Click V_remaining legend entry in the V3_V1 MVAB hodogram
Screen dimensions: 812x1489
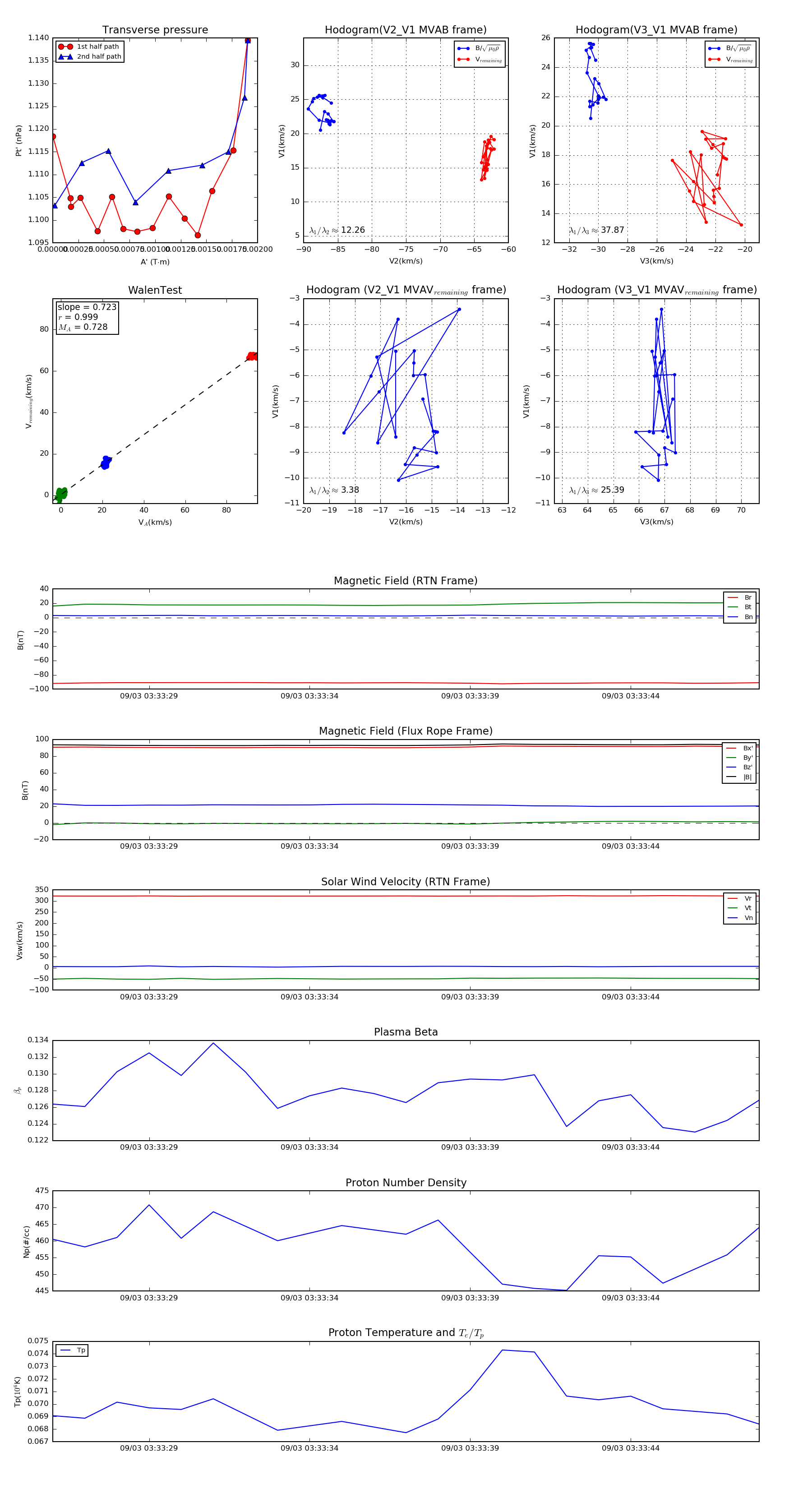(730, 60)
